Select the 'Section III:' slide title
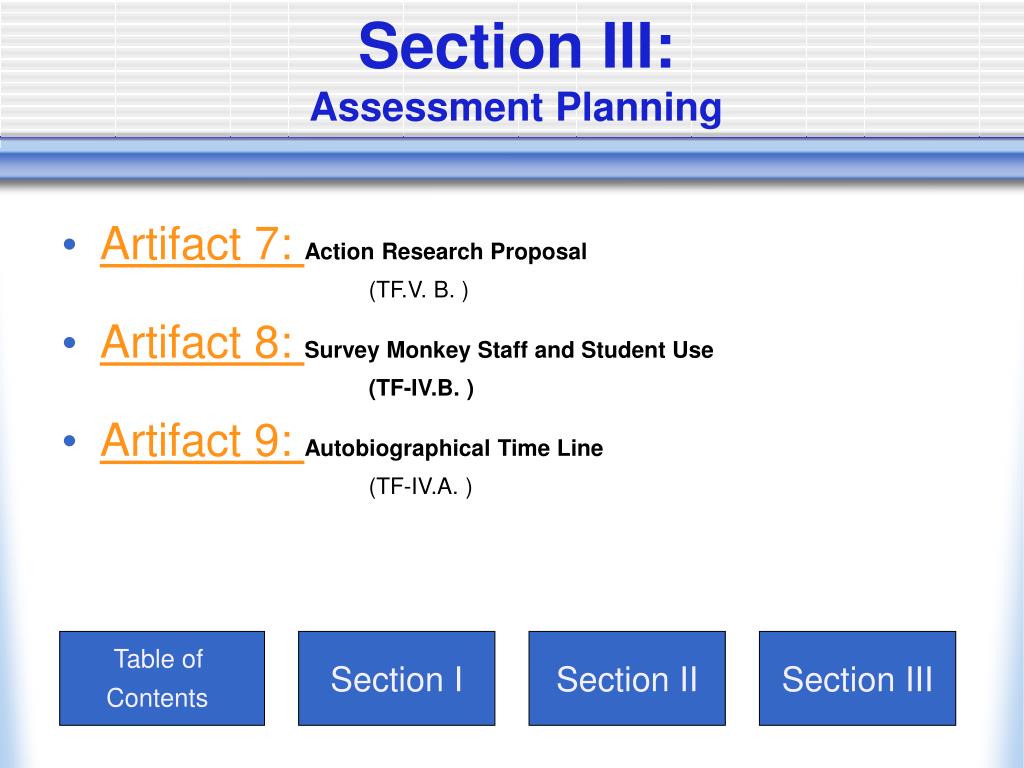1024x768 pixels. (x=516, y=46)
